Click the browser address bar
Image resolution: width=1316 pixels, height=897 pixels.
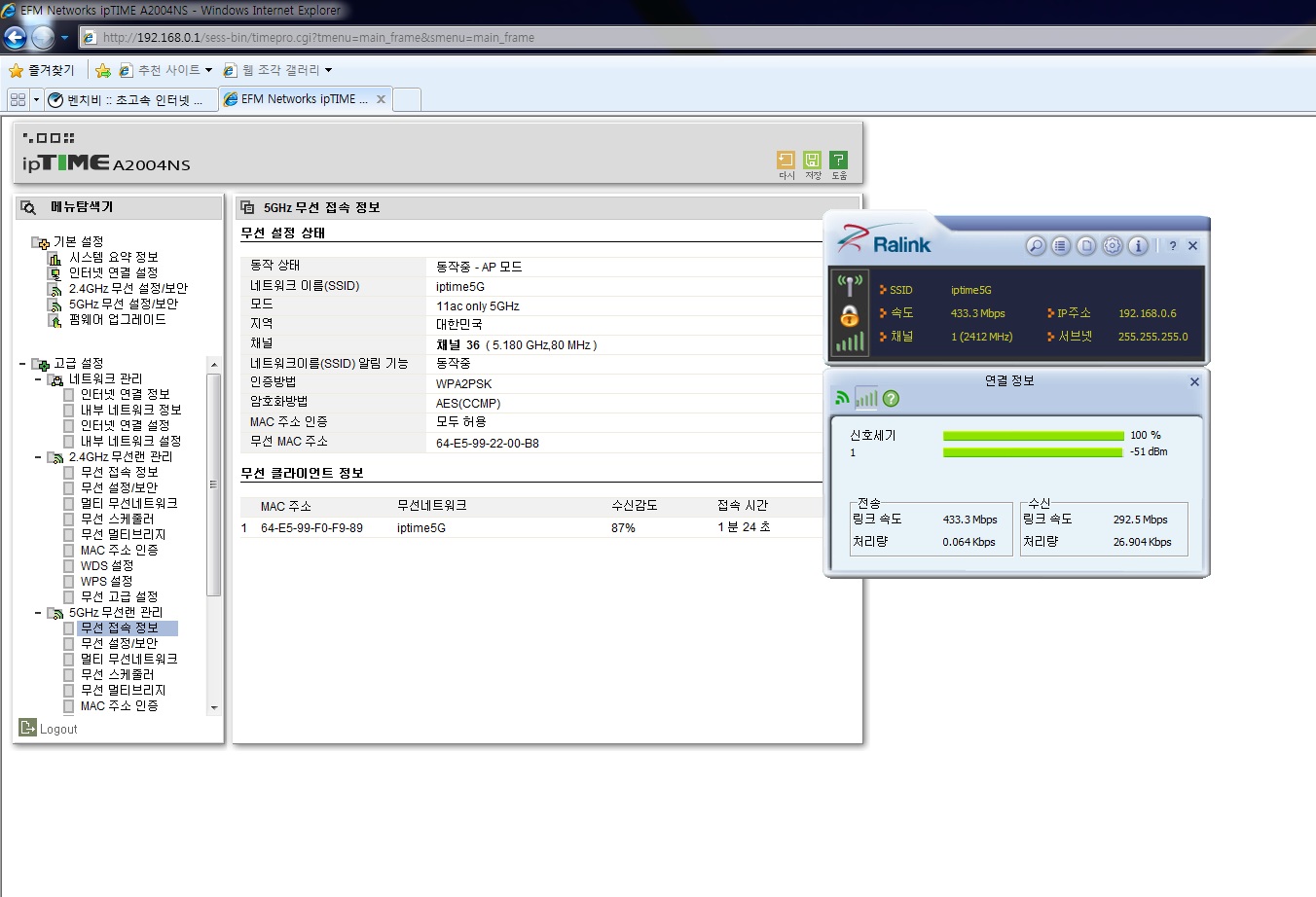pyautogui.click(x=696, y=38)
